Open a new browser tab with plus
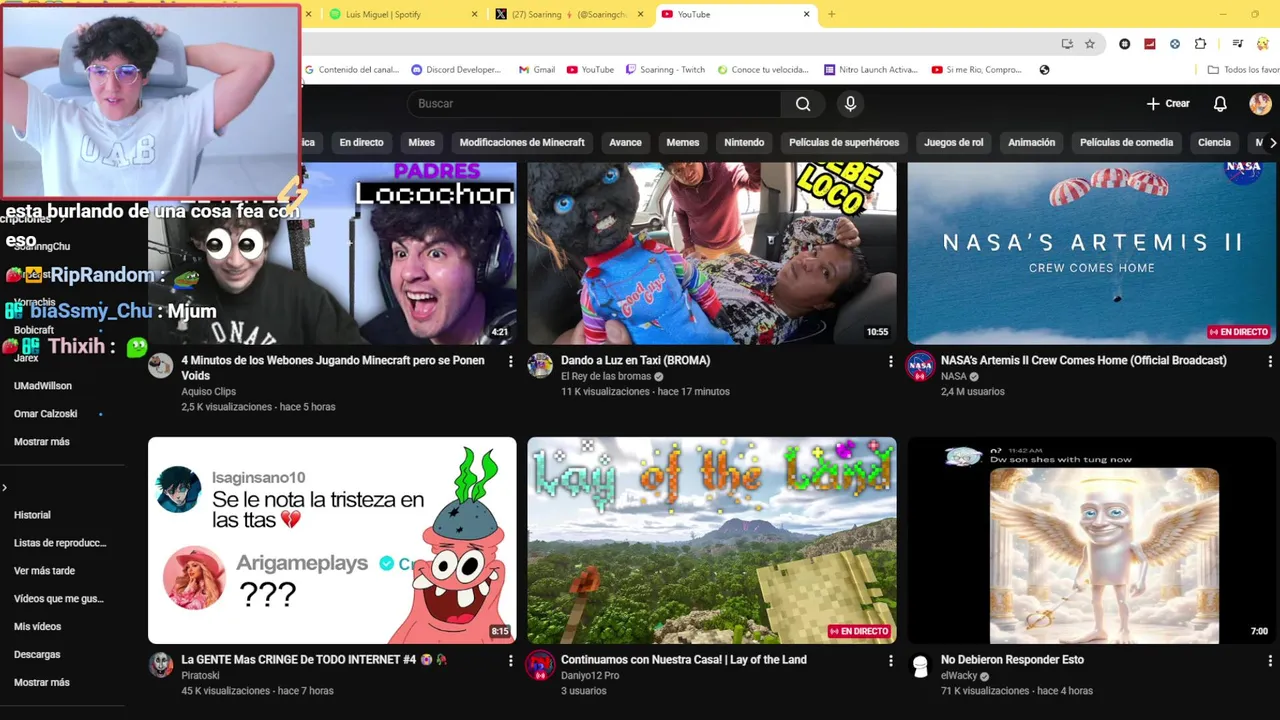Viewport: 1280px width, 720px height. tap(831, 14)
